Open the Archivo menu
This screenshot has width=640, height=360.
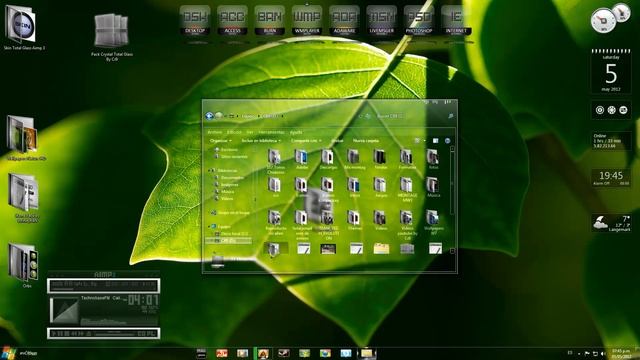pyautogui.click(x=215, y=132)
